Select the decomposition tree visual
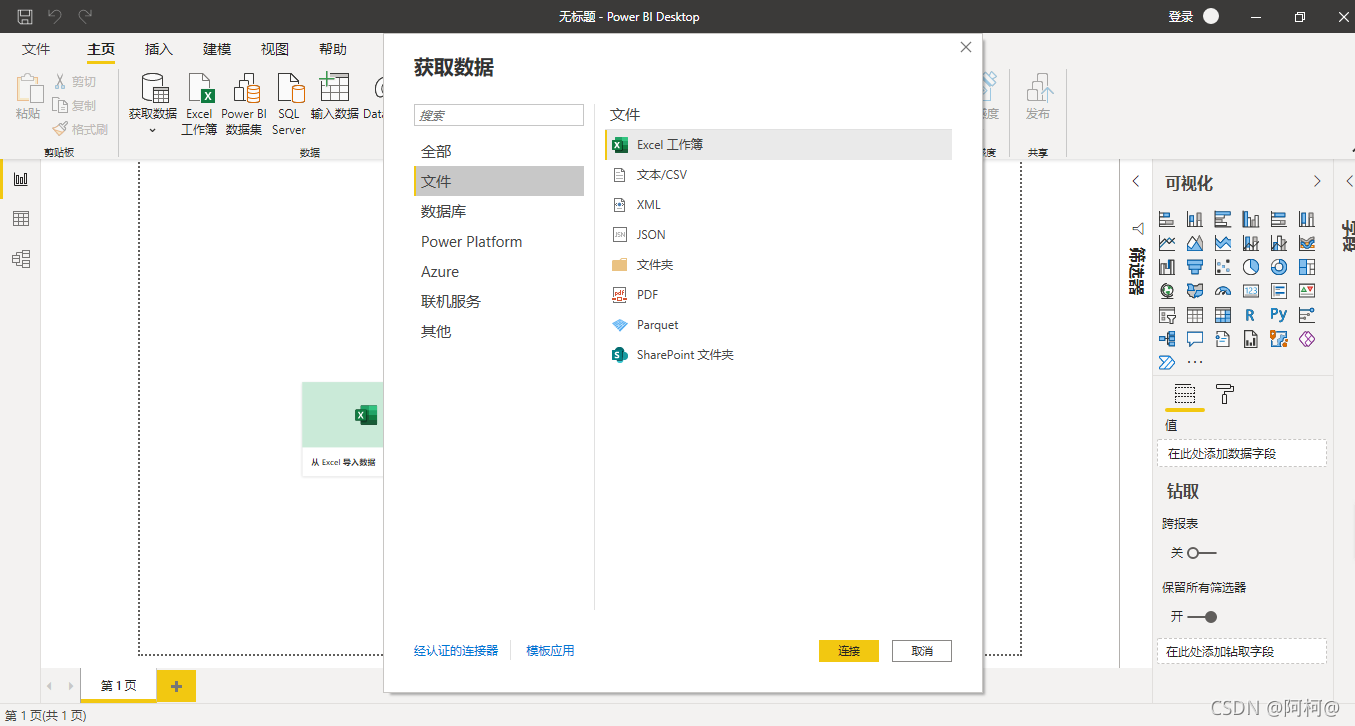The width and height of the screenshot is (1355, 726). coord(1167,339)
